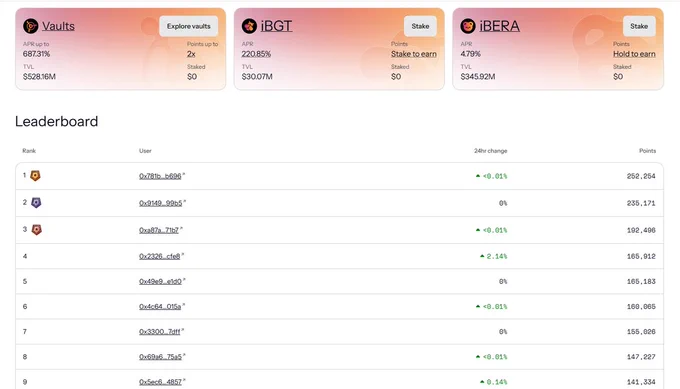
Task: Click the green up arrow beside 2.14%
Action: click(482, 256)
